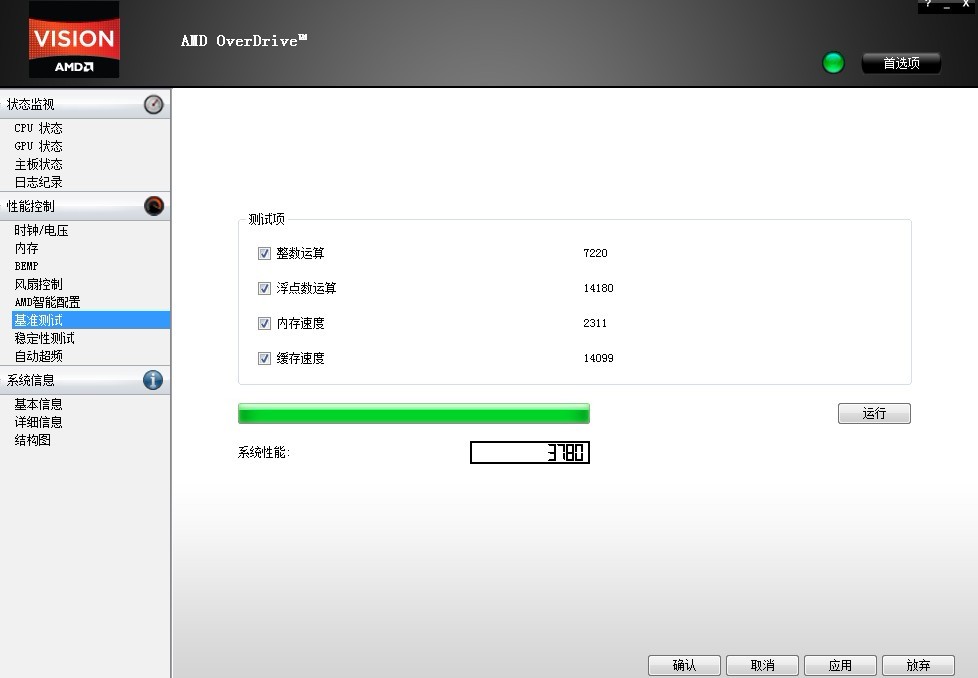
Task: Open 风扇控制 settings
Action: pyautogui.click(x=39, y=284)
